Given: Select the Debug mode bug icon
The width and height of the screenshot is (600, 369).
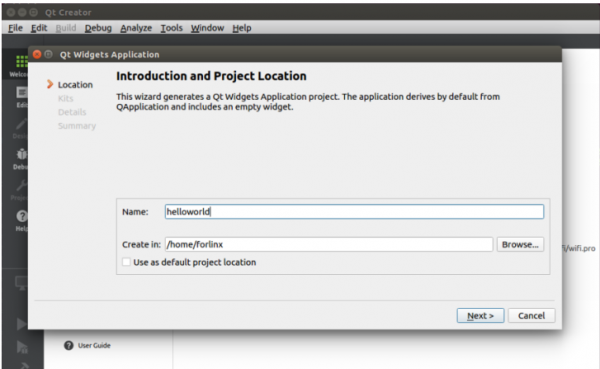Looking at the screenshot, I should point(21,154).
